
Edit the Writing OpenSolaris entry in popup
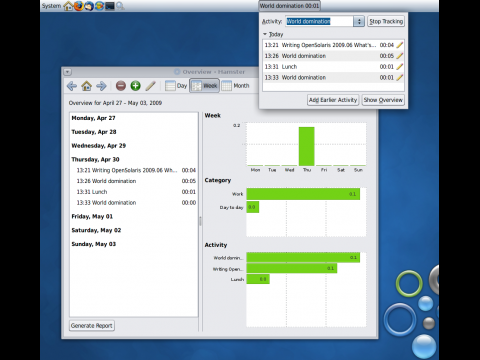(x=399, y=45)
